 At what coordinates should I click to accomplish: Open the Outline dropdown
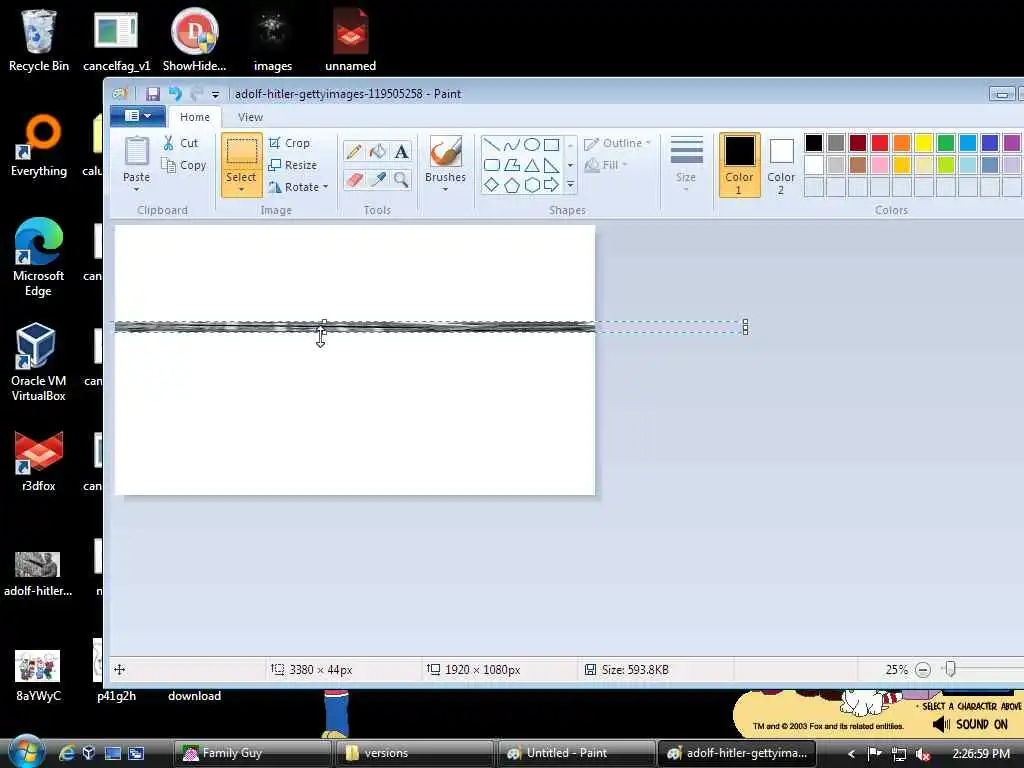click(x=617, y=143)
